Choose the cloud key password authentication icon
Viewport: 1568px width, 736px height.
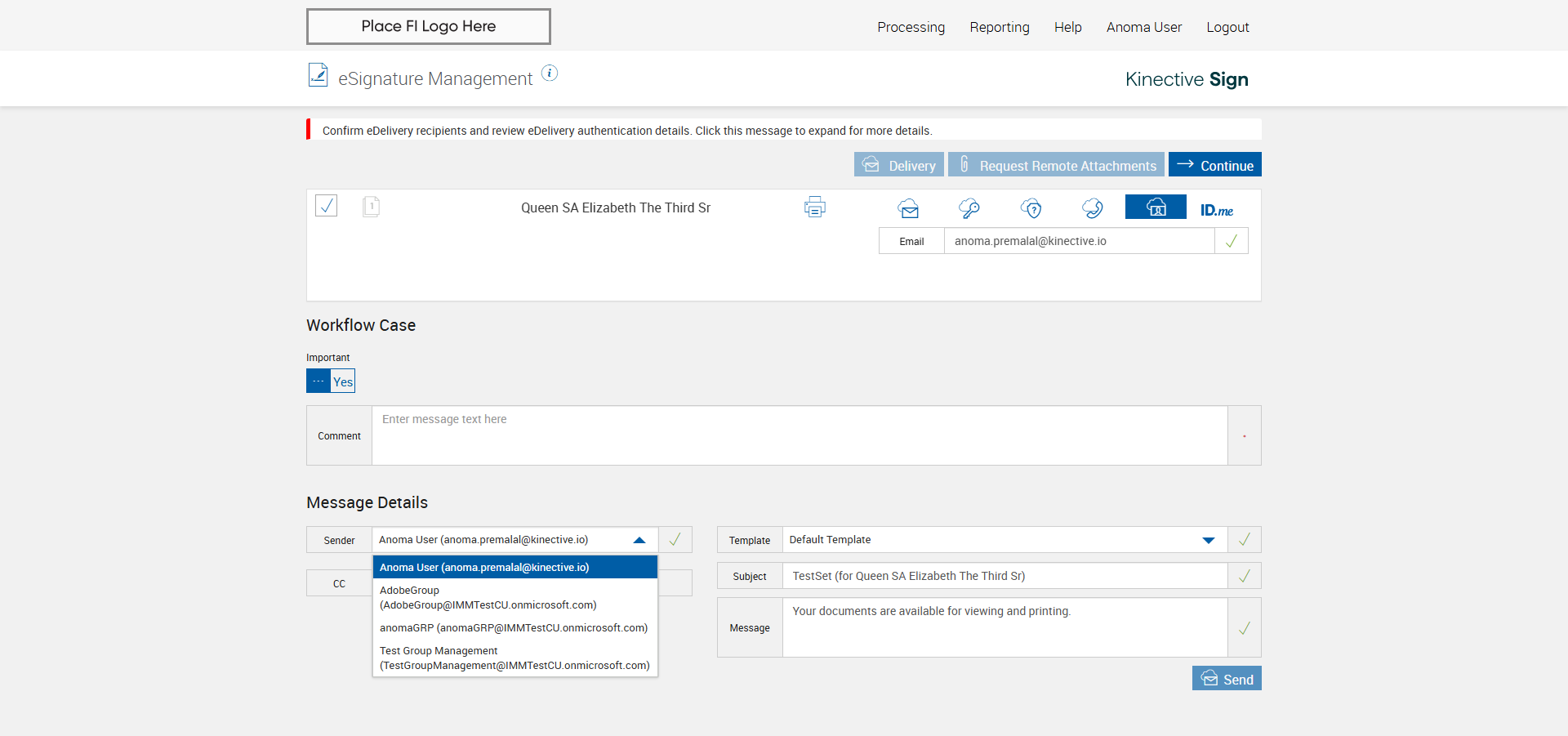(969, 209)
